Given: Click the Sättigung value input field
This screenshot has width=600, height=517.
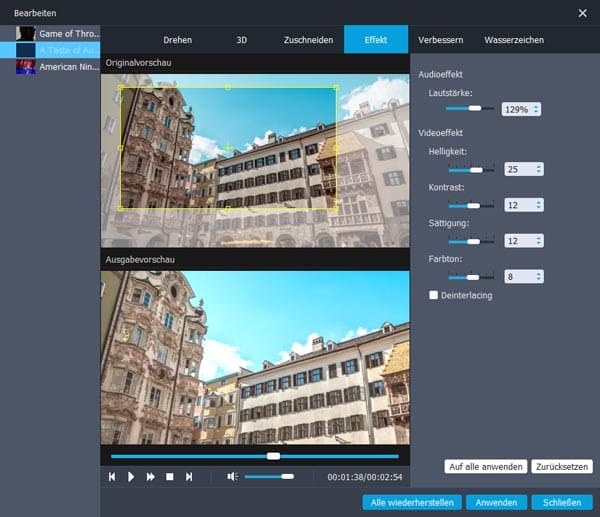Looking at the screenshot, I should [518, 240].
